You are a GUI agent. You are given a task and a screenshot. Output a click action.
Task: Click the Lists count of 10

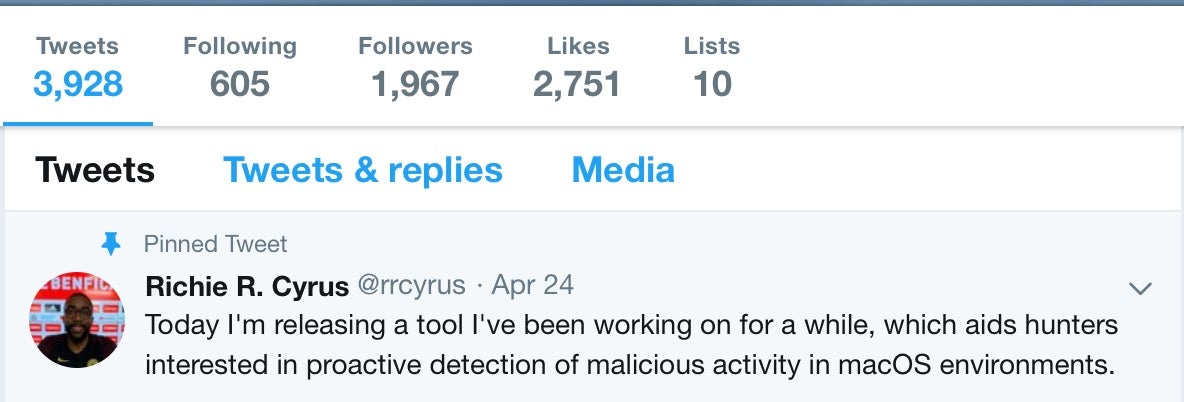[x=712, y=84]
